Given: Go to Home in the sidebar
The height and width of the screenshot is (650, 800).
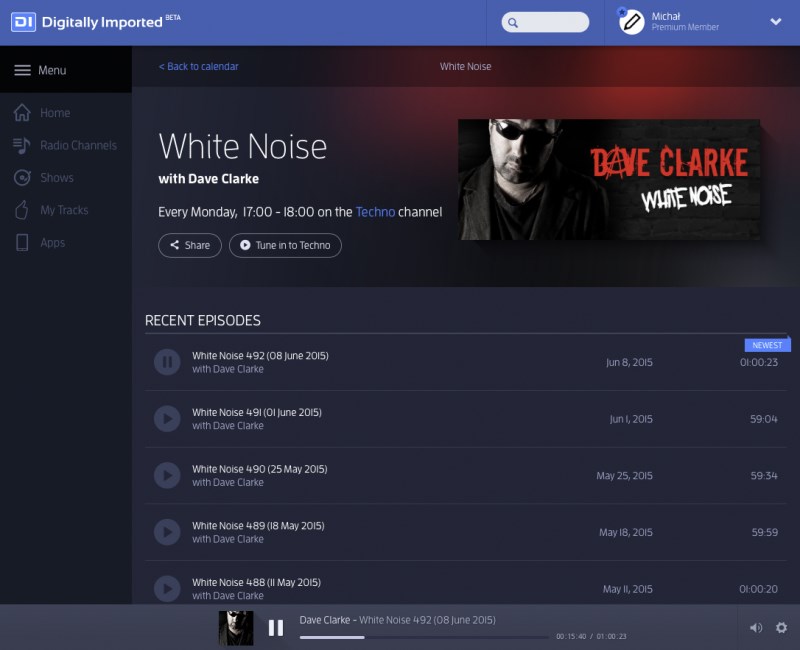Looking at the screenshot, I should pyautogui.click(x=55, y=113).
